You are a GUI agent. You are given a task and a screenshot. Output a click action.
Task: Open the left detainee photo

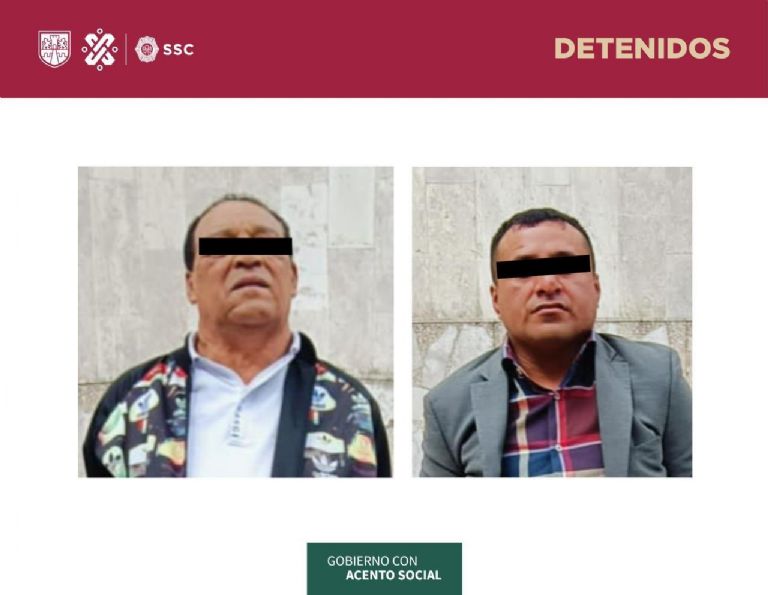point(236,322)
